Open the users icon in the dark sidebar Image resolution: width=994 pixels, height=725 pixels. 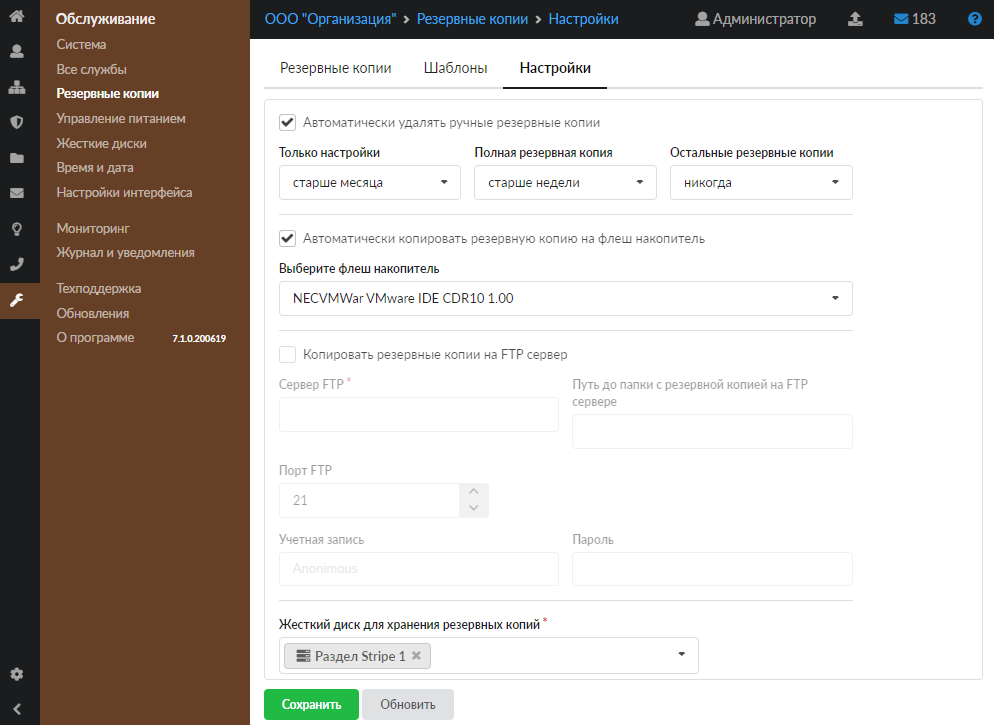[x=17, y=51]
